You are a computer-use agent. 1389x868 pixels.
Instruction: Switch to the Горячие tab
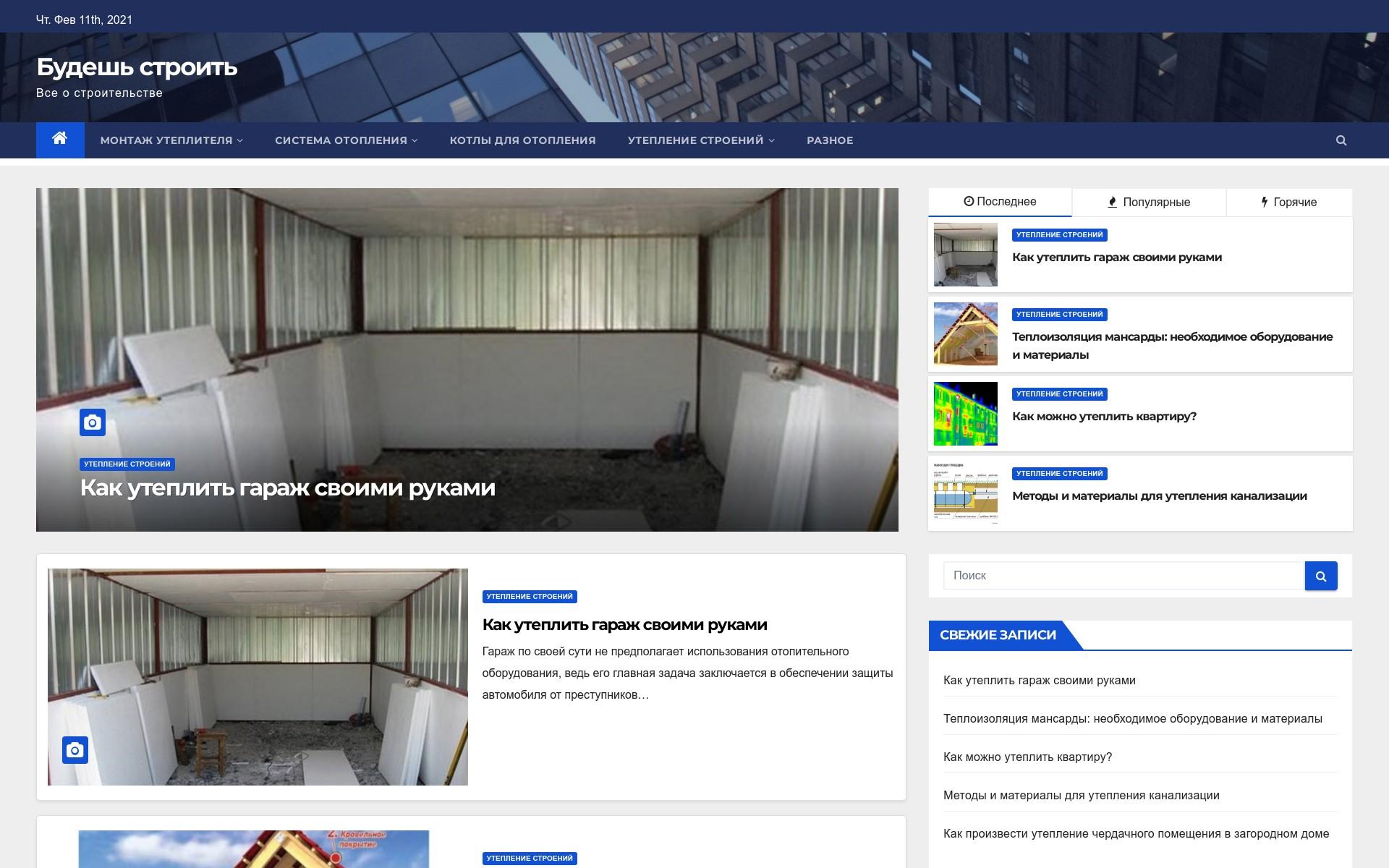click(x=1288, y=203)
